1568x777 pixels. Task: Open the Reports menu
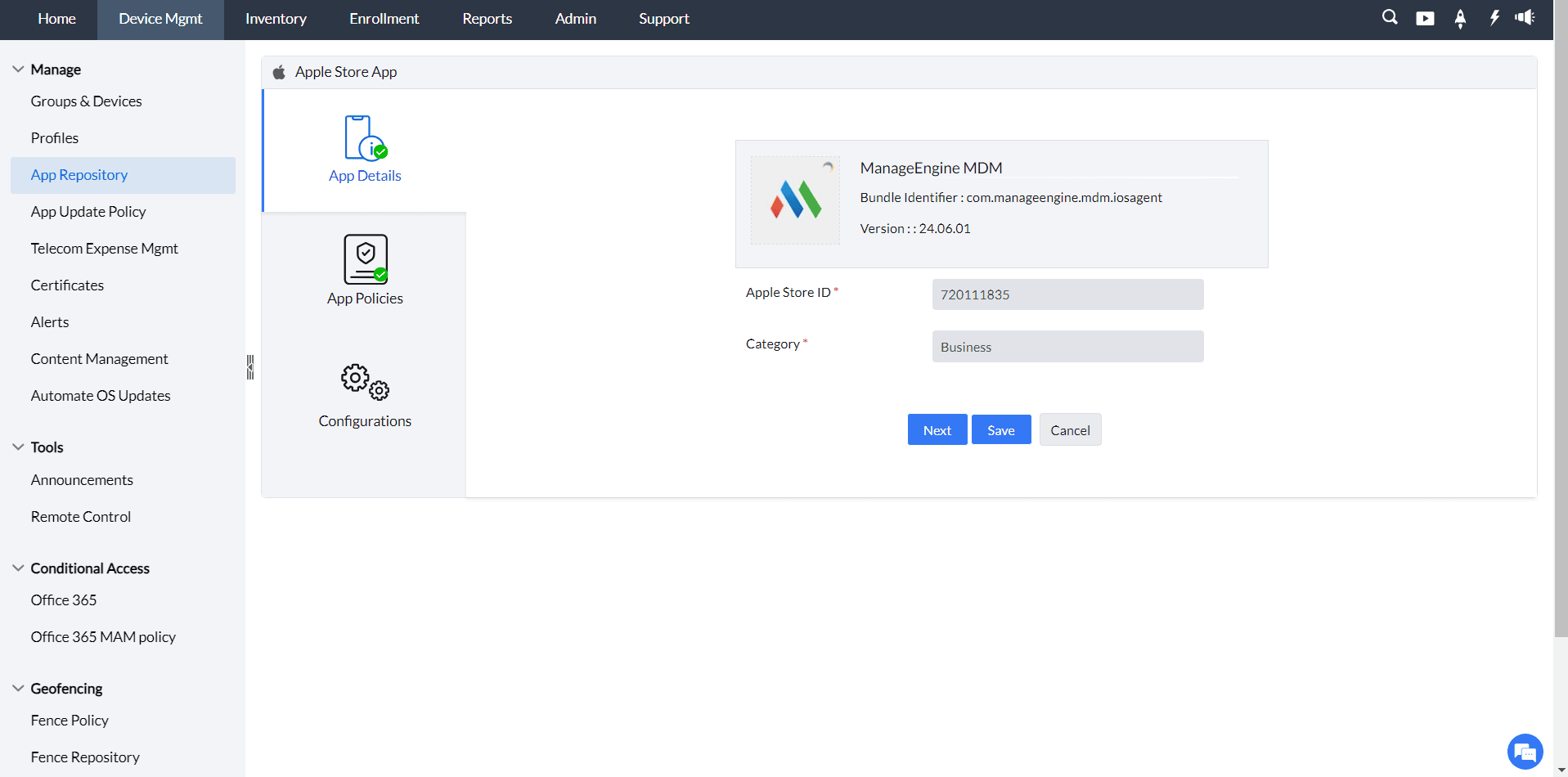click(x=487, y=18)
